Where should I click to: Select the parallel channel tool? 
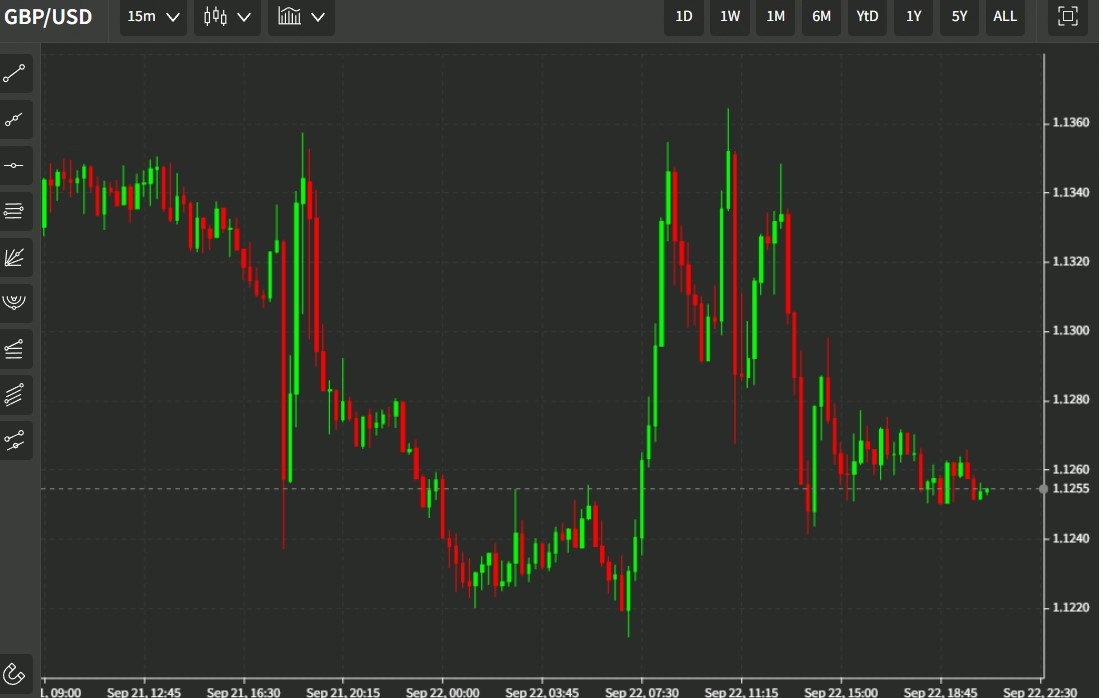(x=15, y=395)
